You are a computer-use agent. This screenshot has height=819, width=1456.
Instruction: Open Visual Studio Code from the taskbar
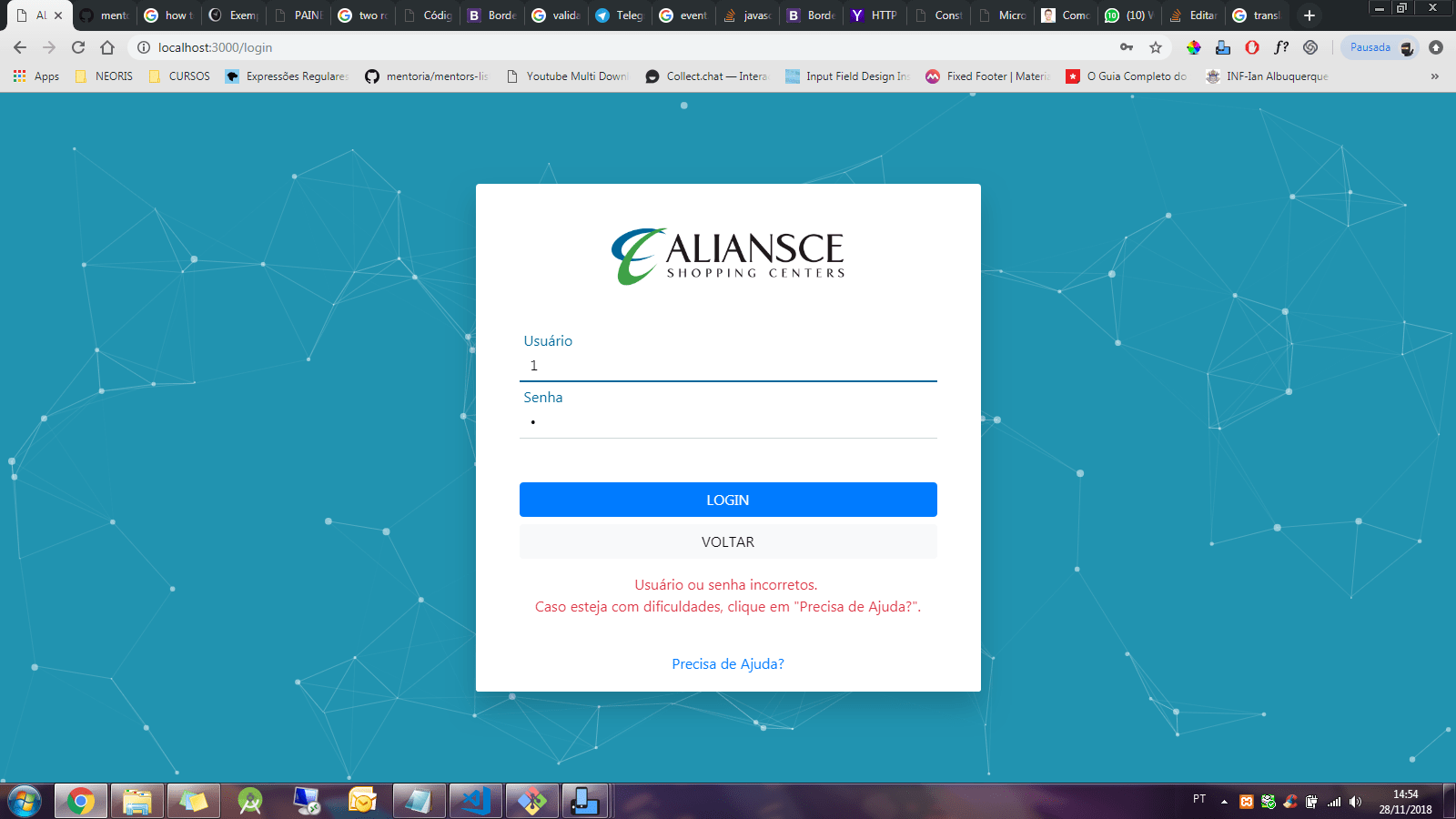pyautogui.click(x=475, y=801)
